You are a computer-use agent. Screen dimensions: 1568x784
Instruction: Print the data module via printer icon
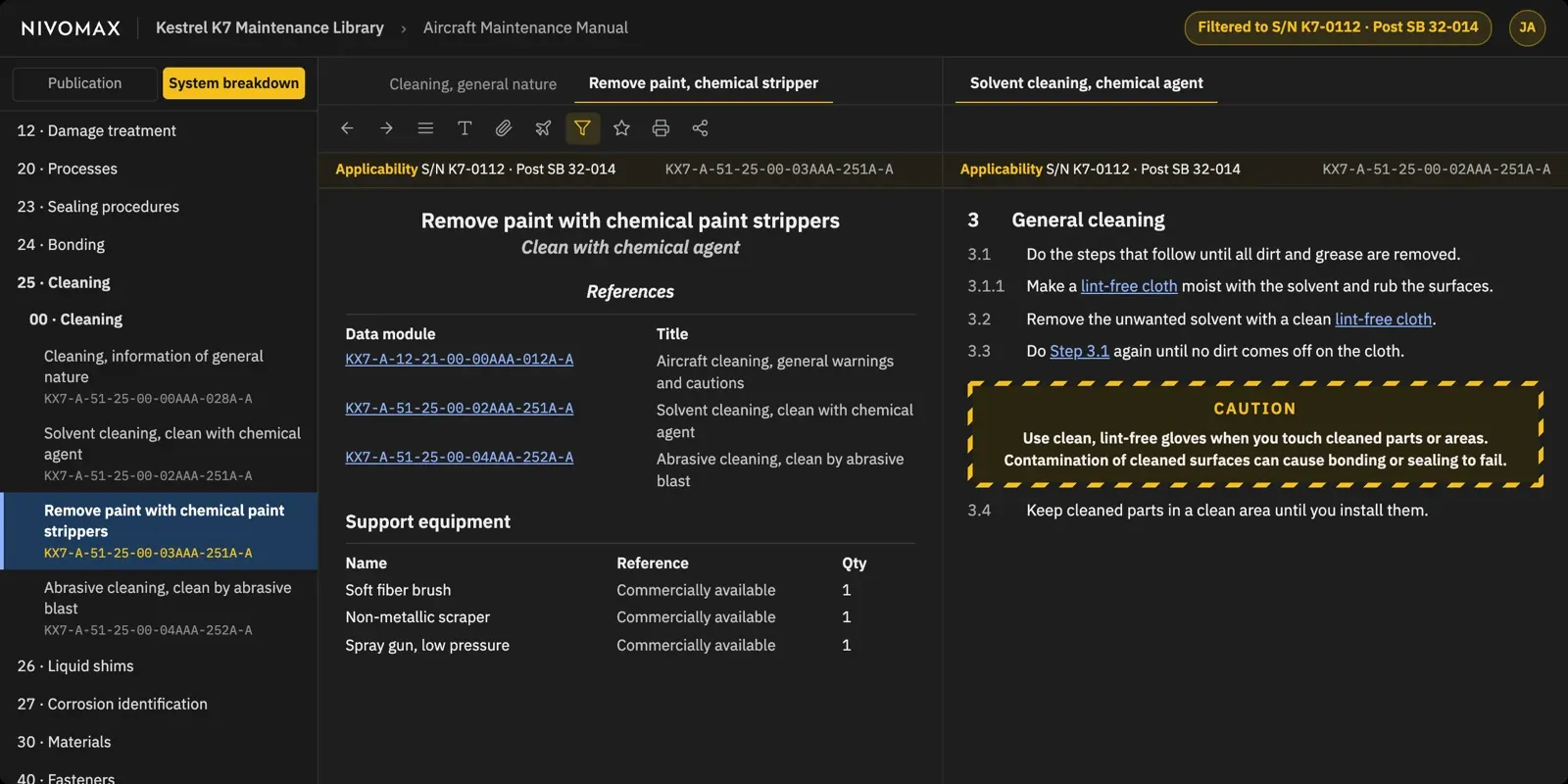tap(661, 128)
